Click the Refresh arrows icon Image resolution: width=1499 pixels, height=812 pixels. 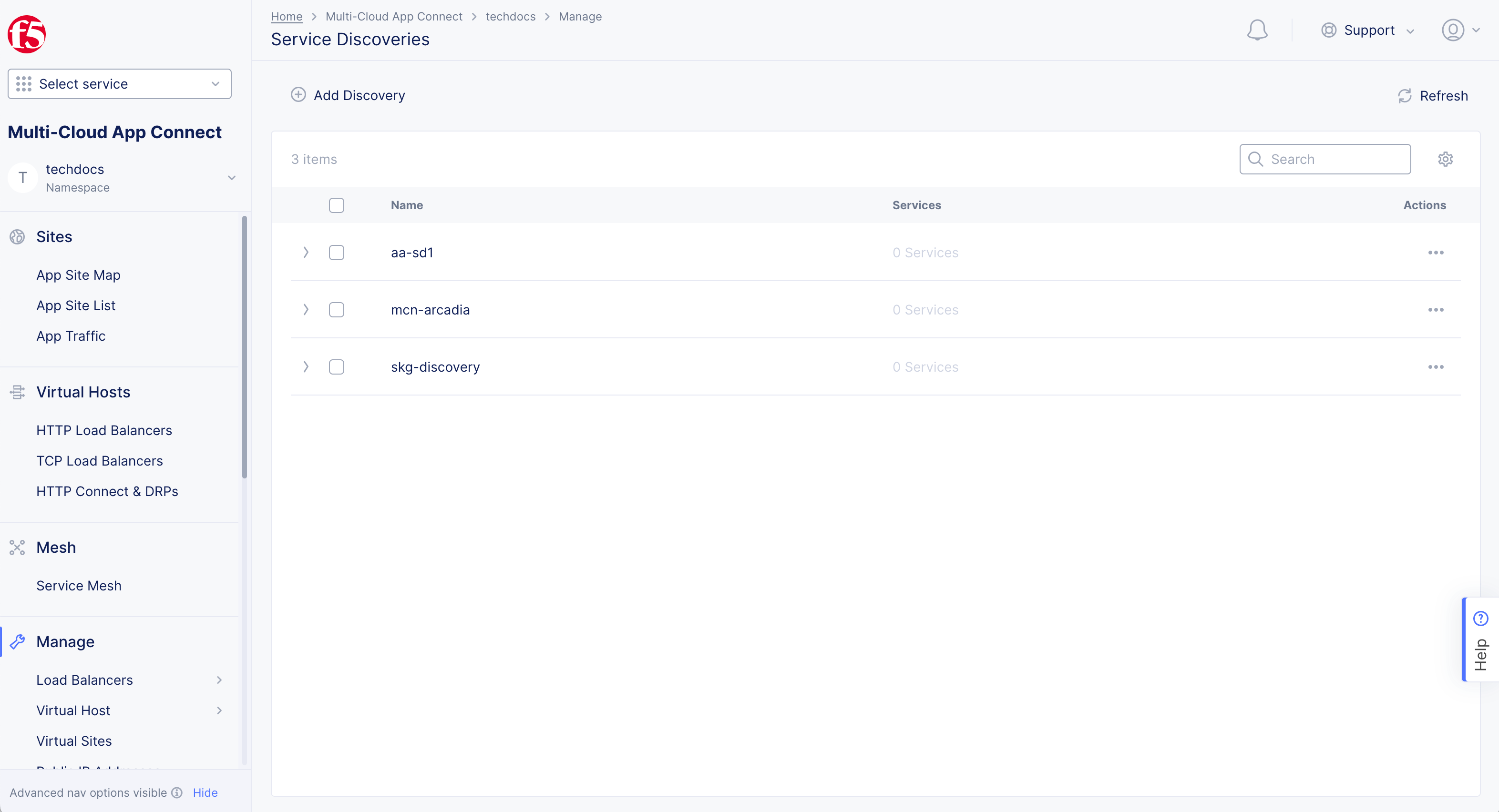(x=1405, y=96)
